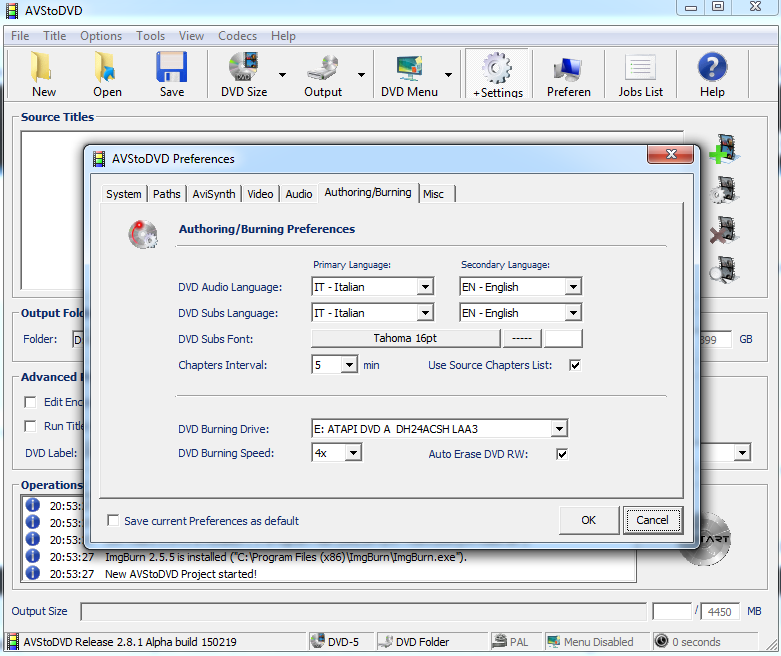This screenshot has height=656, width=781.
Task: Remove title with red X film icon
Action: tap(724, 230)
